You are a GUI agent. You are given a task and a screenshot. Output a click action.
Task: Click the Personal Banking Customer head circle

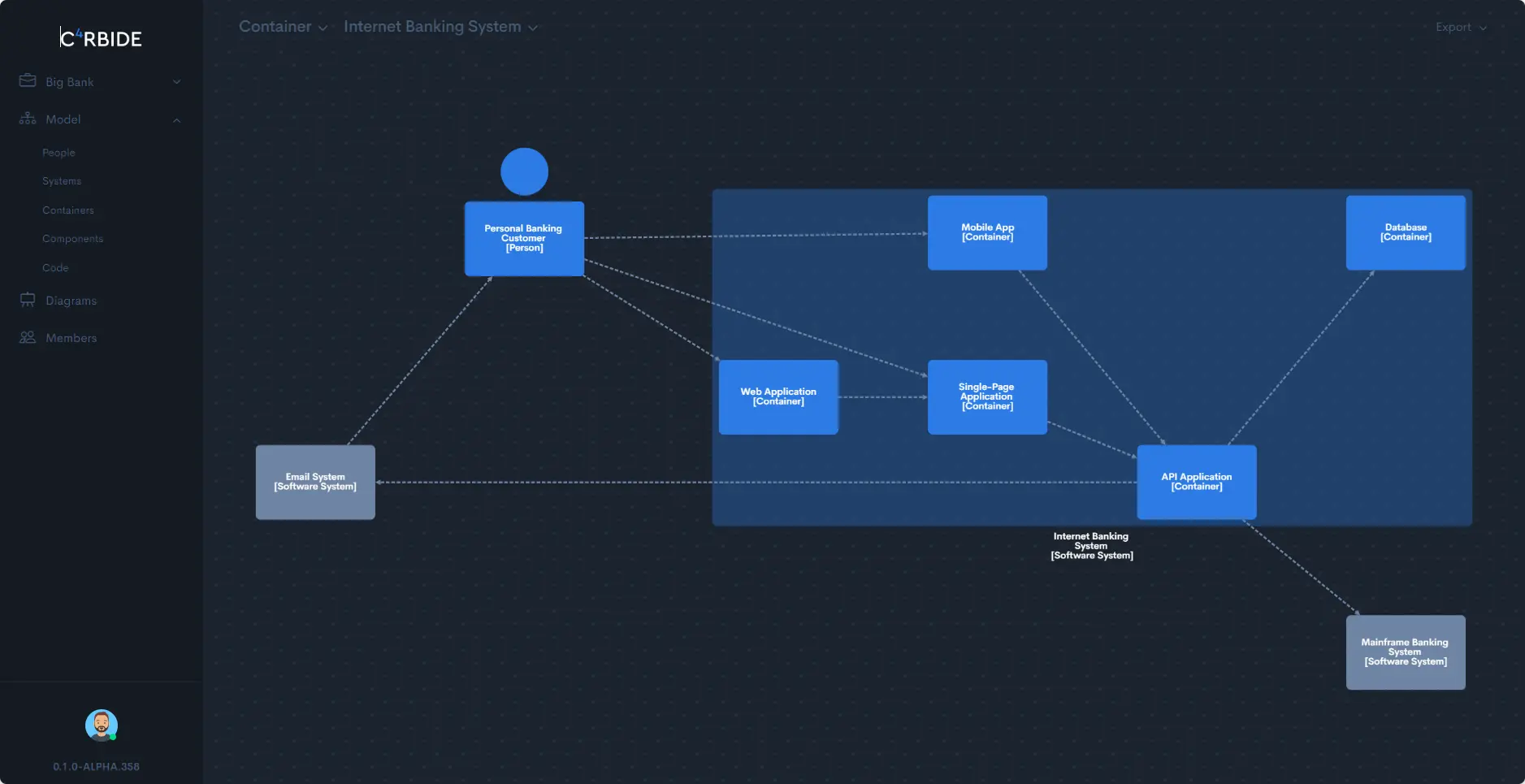click(524, 171)
